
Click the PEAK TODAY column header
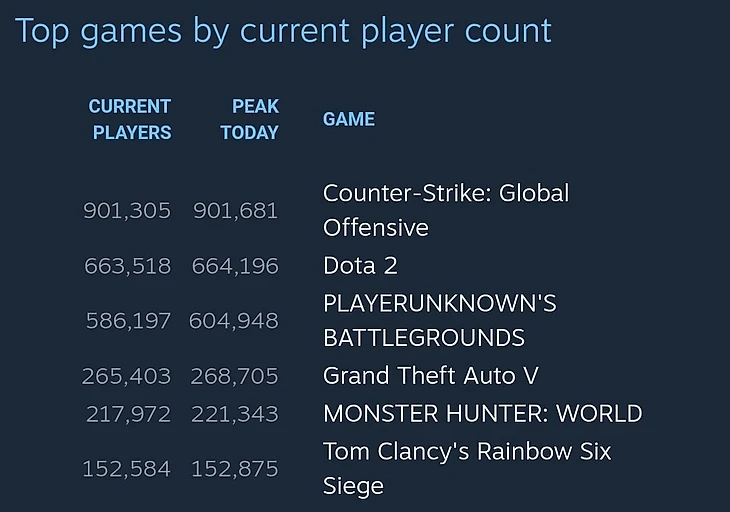pyautogui.click(x=250, y=119)
